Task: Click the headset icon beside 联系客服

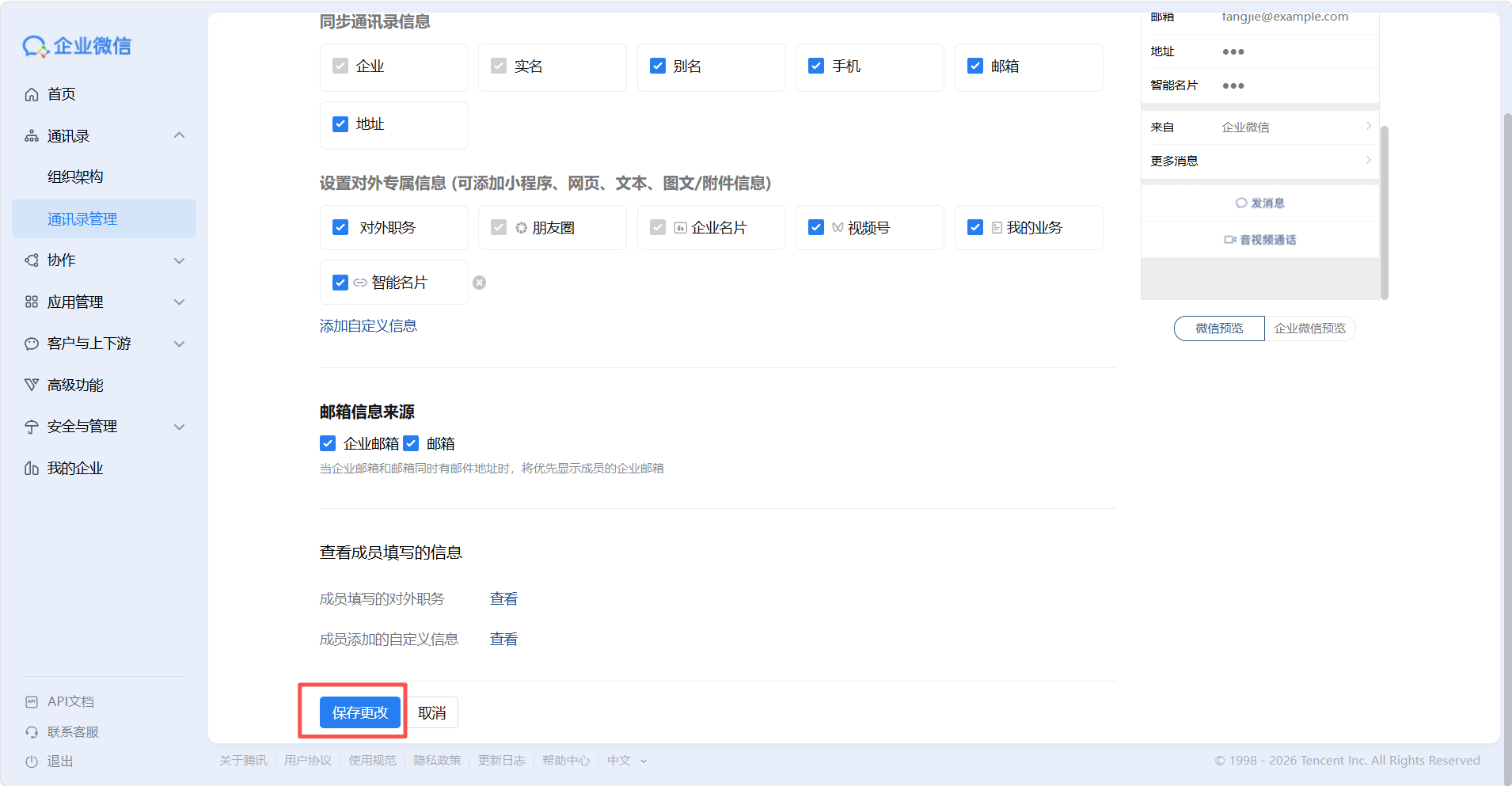Action: click(x=32, y=732)
